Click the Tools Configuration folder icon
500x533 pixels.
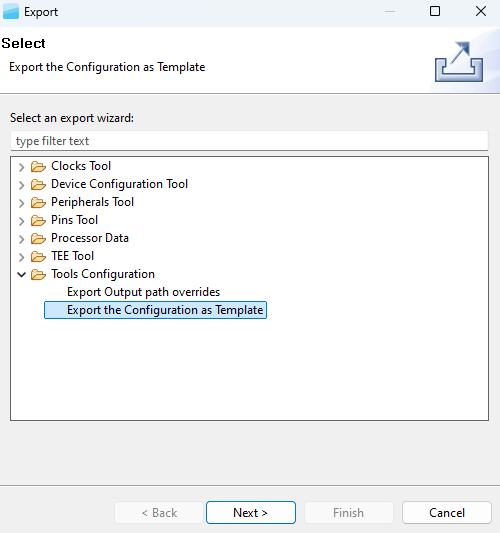click(x=38, y=275)
